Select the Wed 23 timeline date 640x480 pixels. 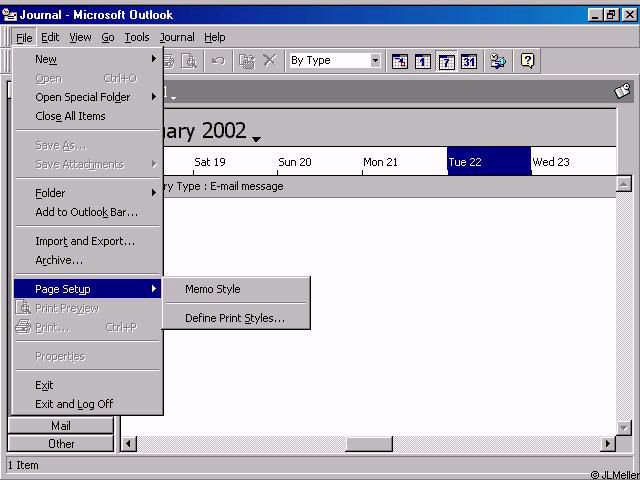[x=551, y=162]
